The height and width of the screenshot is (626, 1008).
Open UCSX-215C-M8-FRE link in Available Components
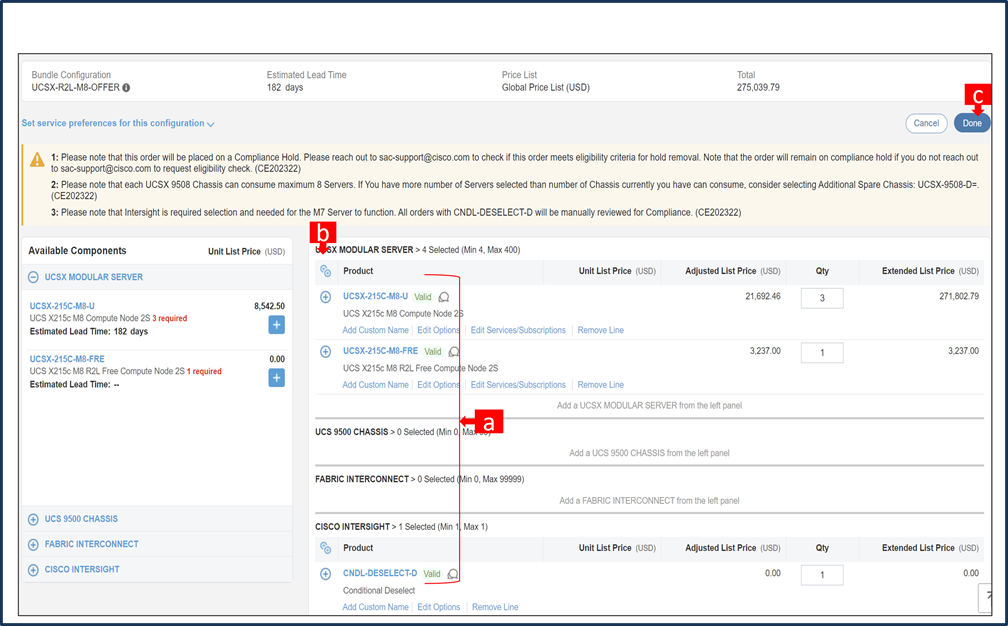67,359
